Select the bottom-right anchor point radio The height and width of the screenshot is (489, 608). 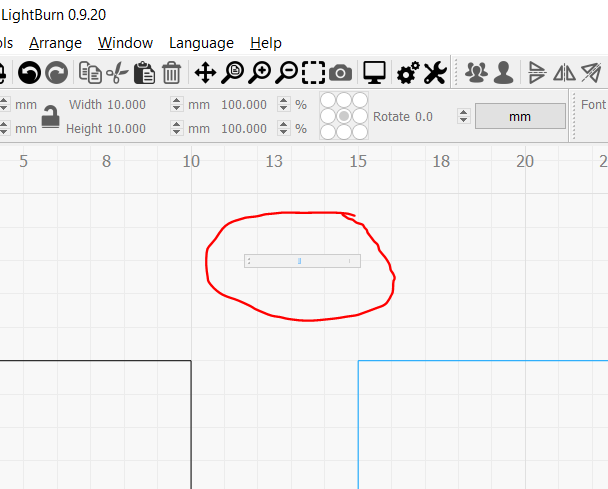tap(360, 132)
